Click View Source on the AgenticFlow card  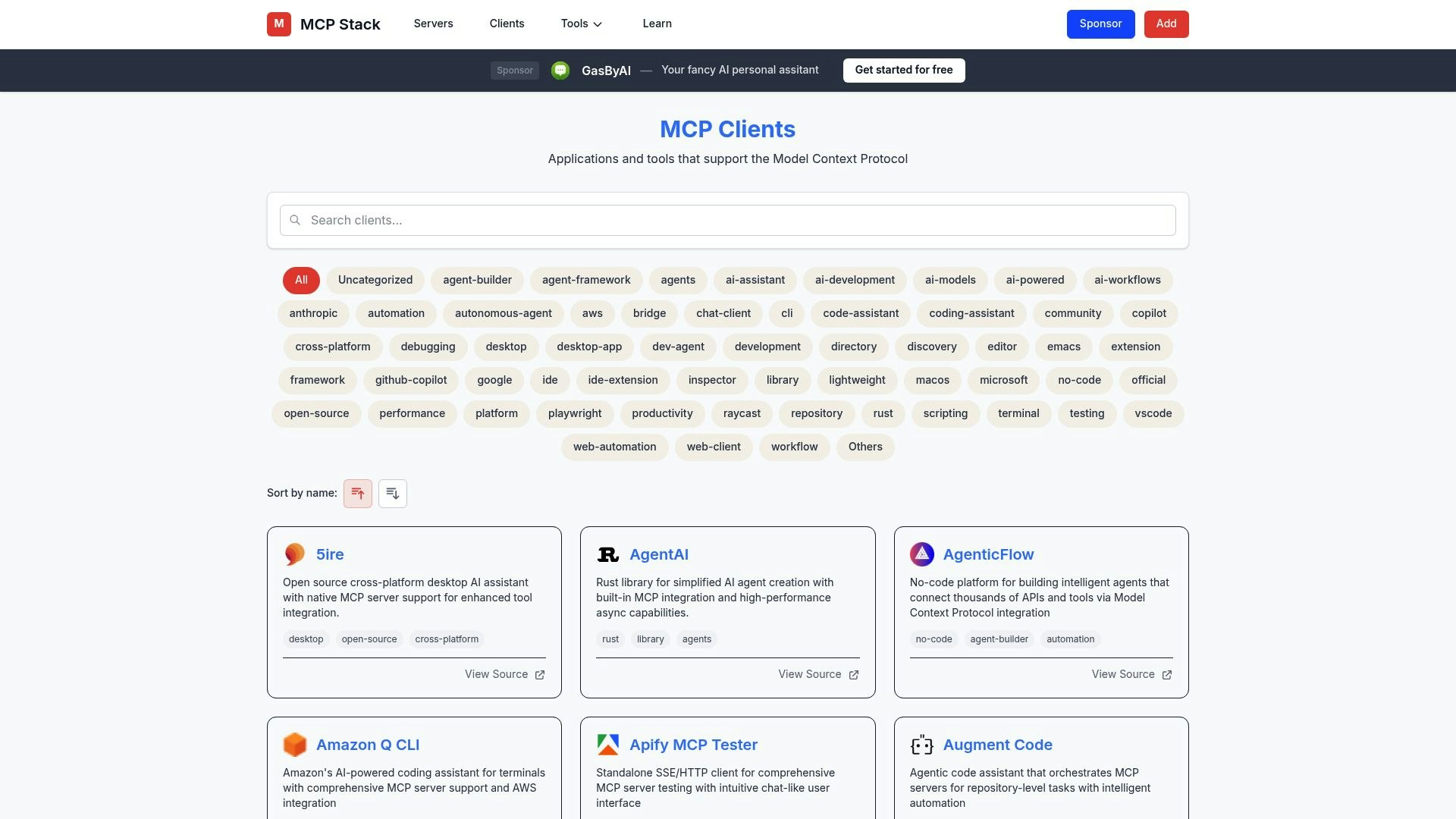[1131, 675]
